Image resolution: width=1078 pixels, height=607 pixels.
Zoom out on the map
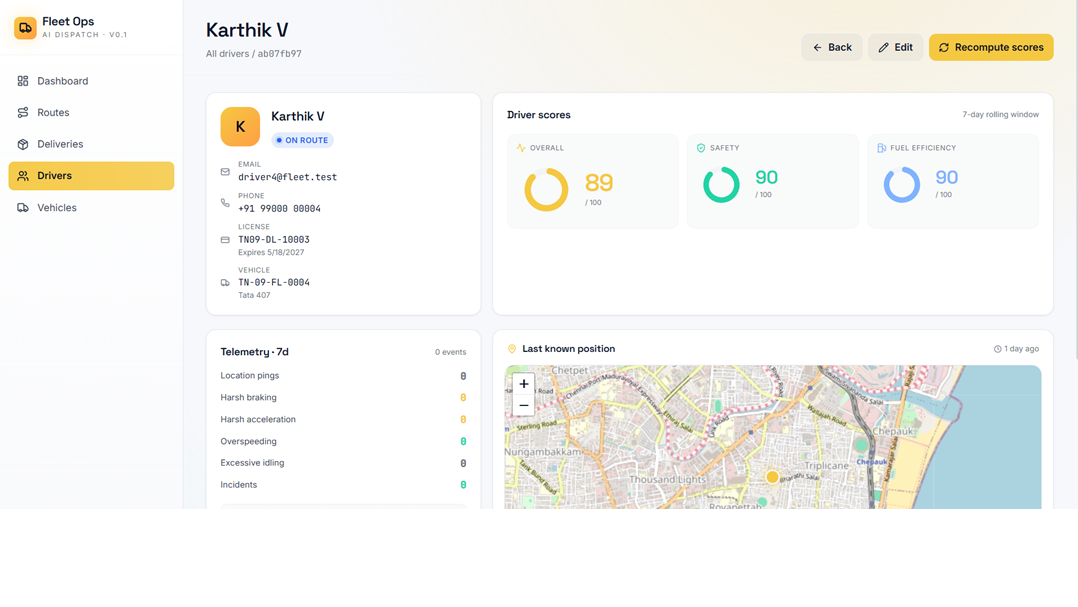pyautogui.click(x=524, y=406)
